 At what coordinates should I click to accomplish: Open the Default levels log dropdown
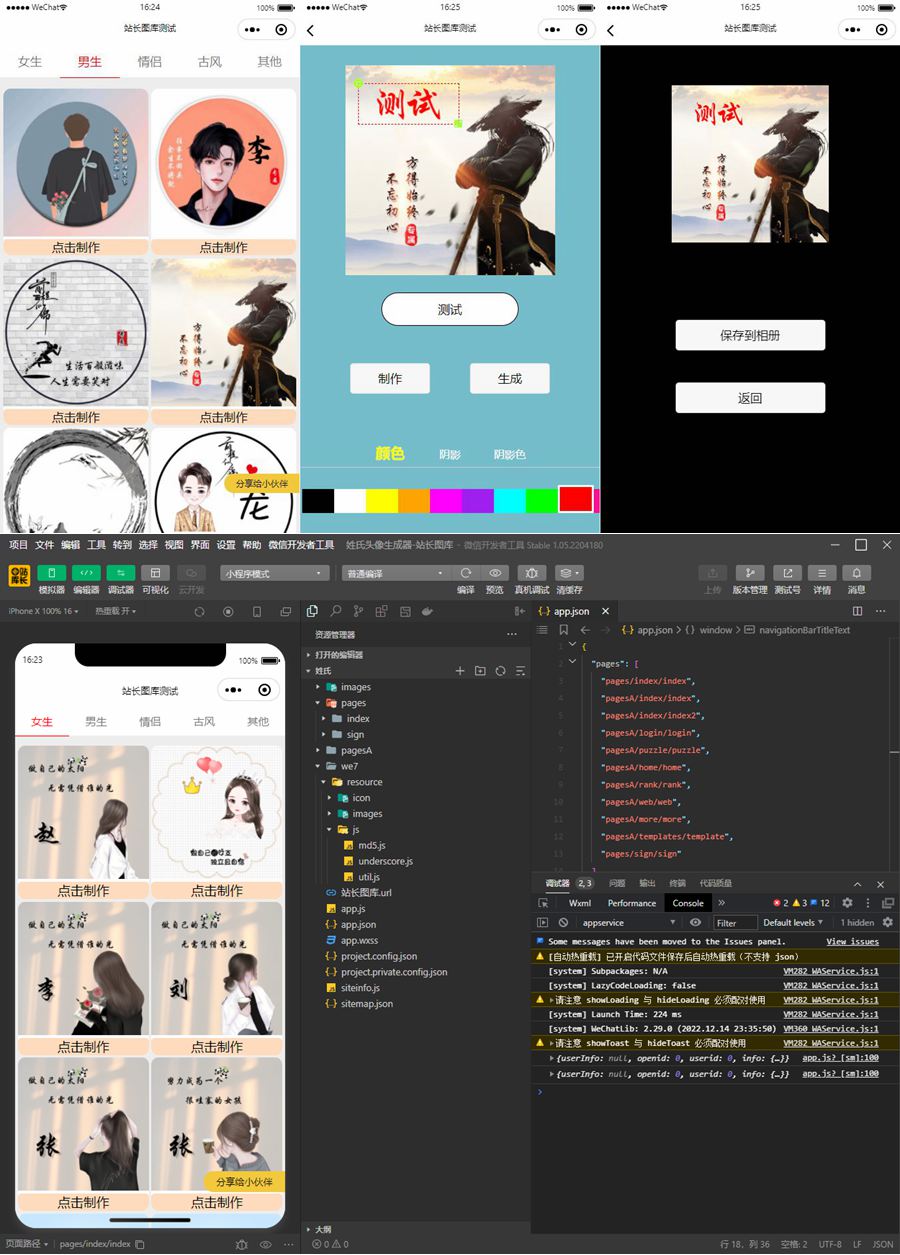[793, 923]
